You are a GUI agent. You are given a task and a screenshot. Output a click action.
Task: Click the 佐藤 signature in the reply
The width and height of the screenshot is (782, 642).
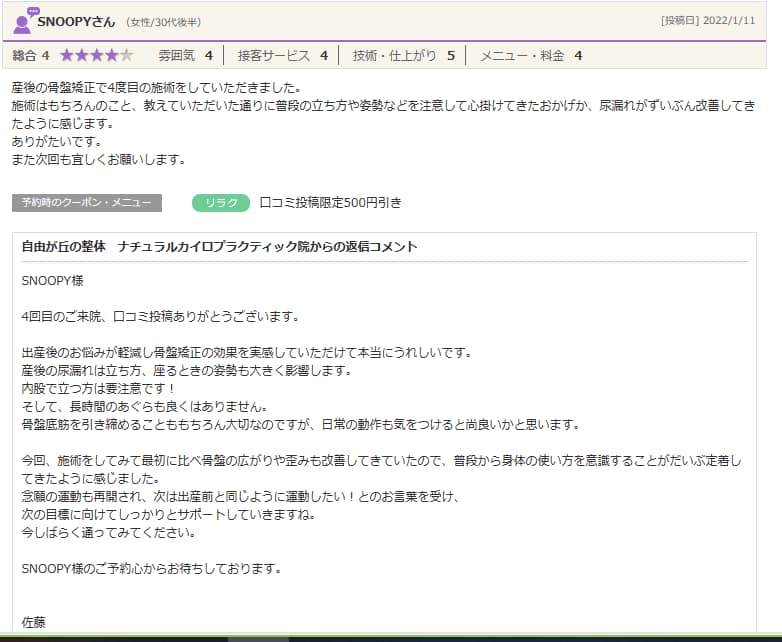(34, 622)
